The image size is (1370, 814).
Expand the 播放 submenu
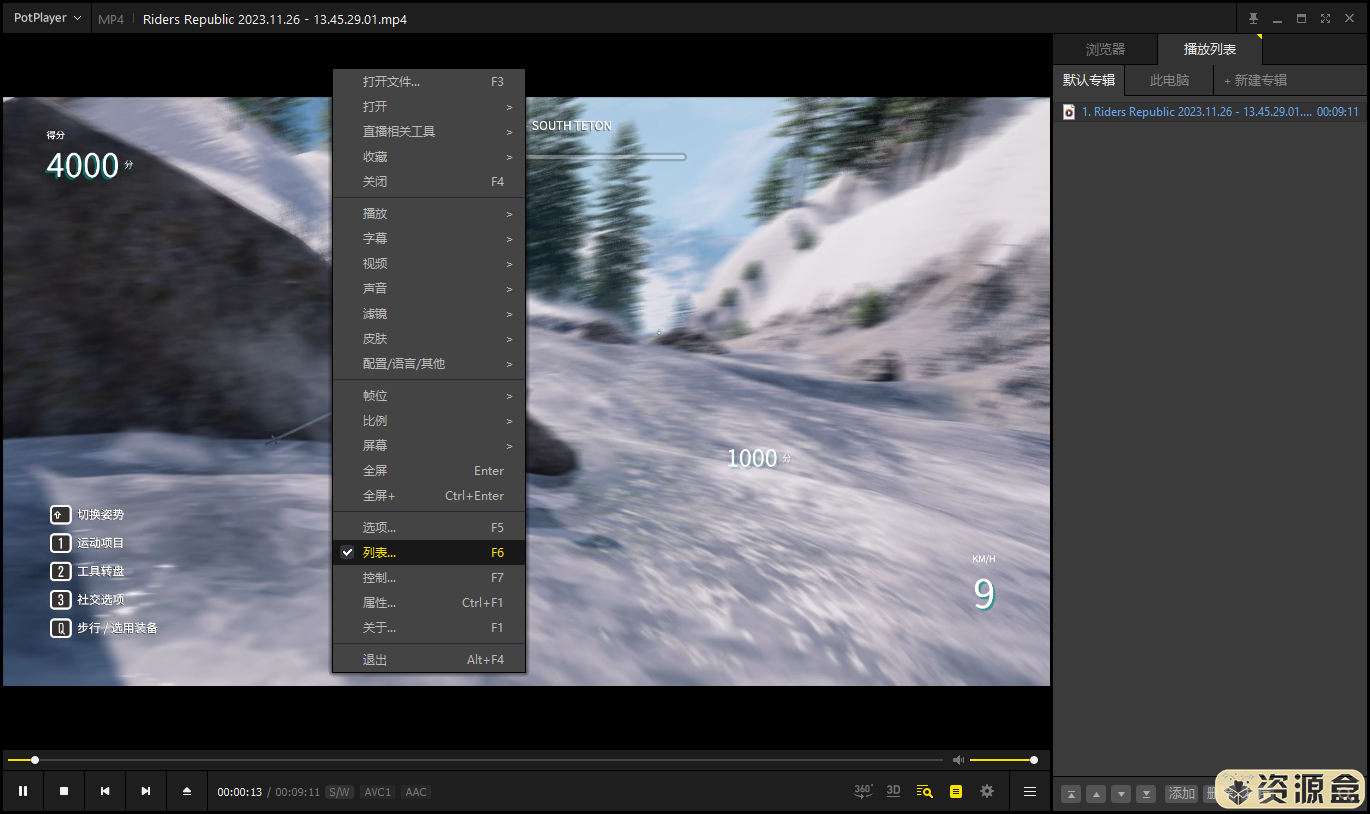429,214
